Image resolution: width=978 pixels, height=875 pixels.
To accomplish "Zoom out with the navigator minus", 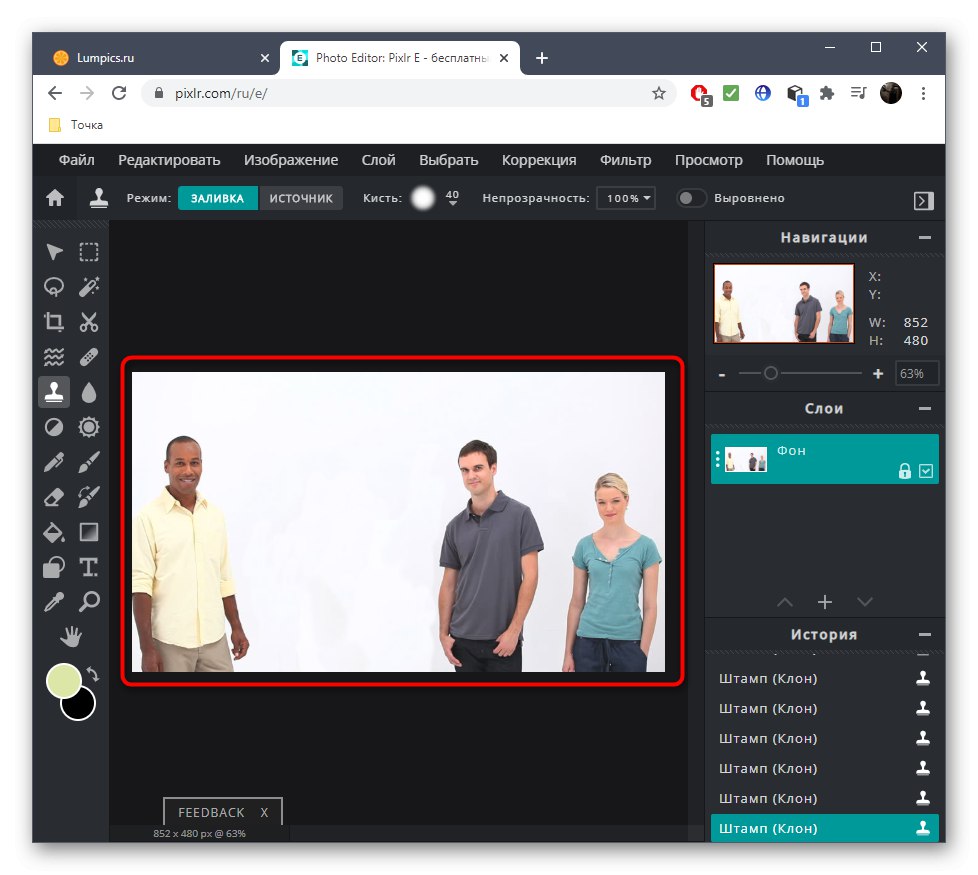I will [722, 374].
